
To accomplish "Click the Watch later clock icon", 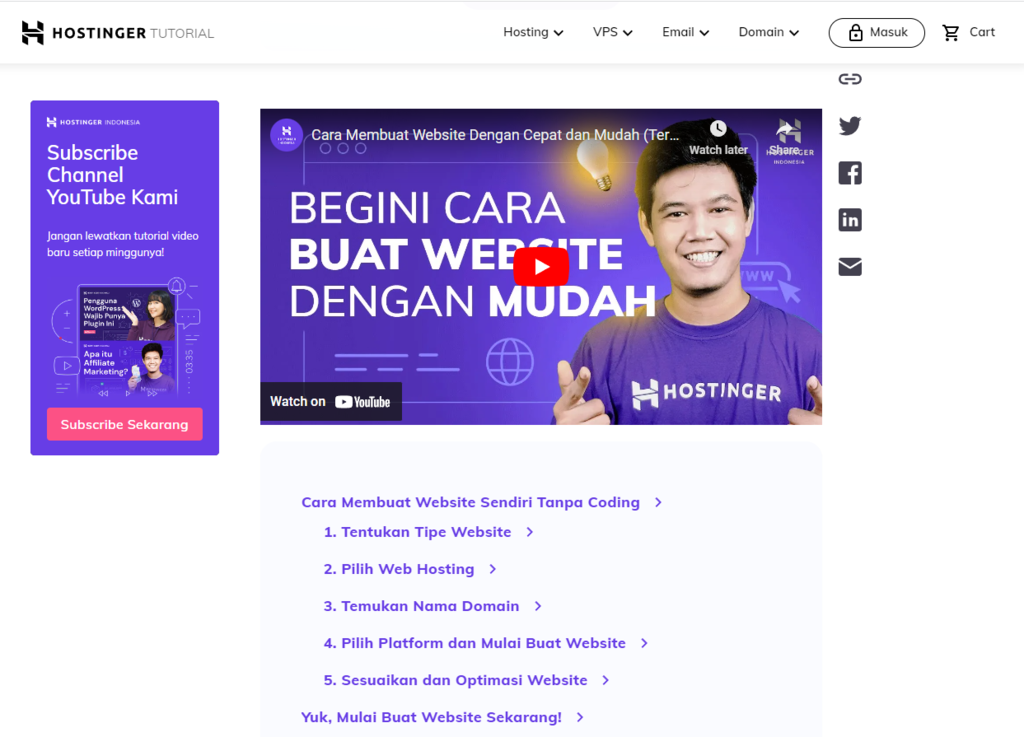I will pos(718,129).
